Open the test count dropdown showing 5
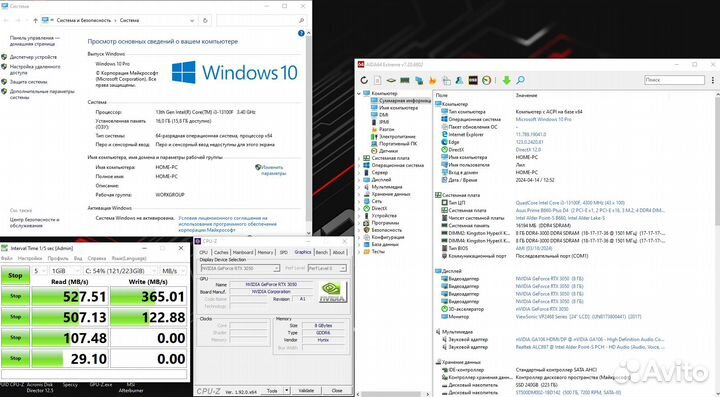720x397 pixels. click(x=39, y=271)
